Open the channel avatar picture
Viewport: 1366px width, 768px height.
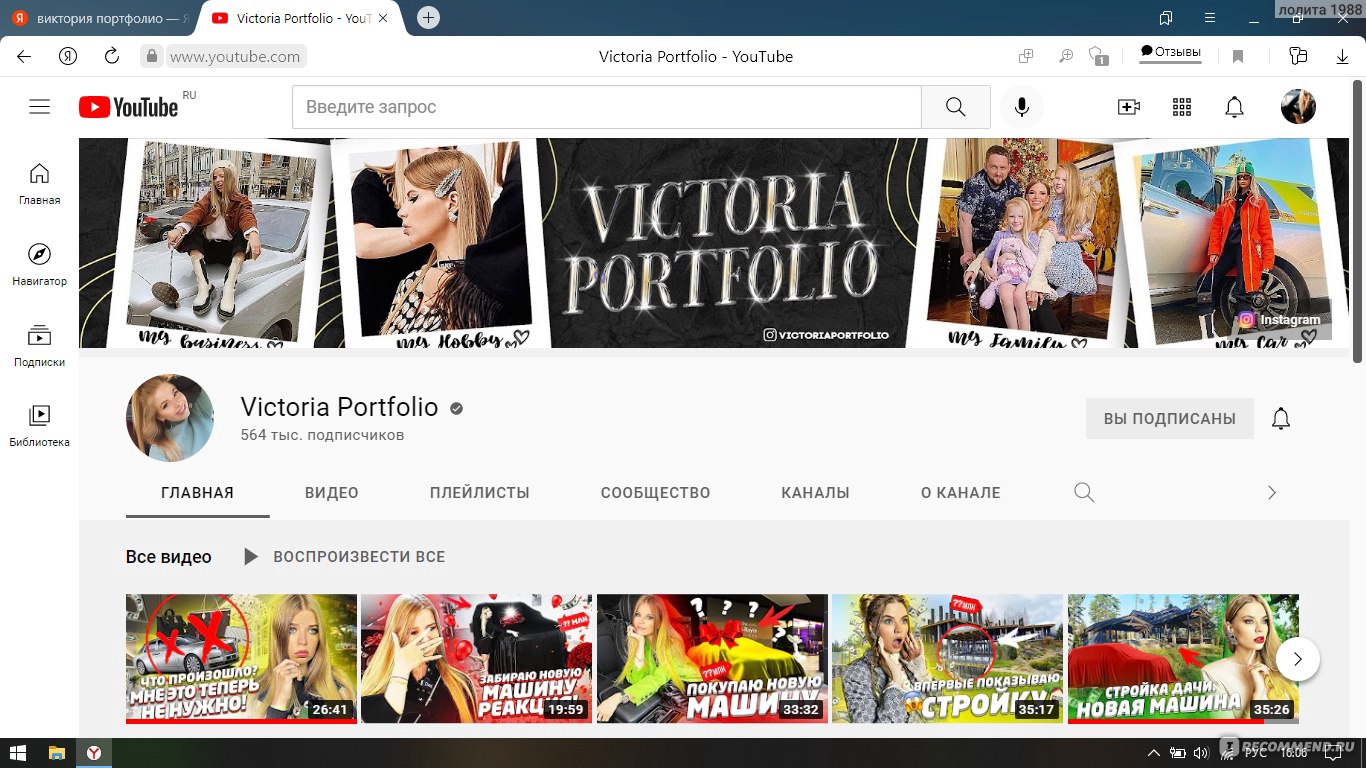tap(170, 418)
